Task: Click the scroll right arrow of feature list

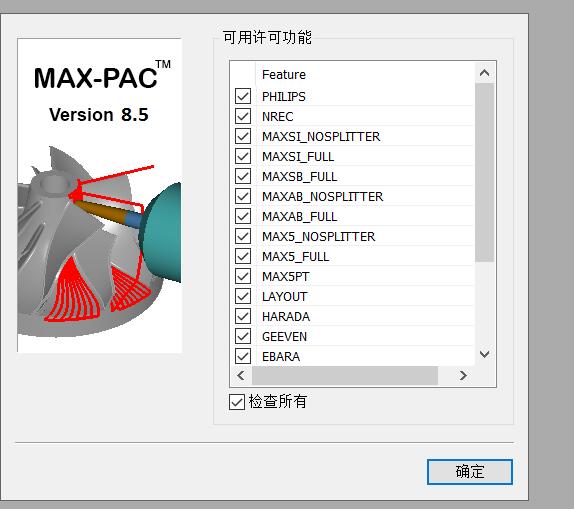Action: (463, 375)
